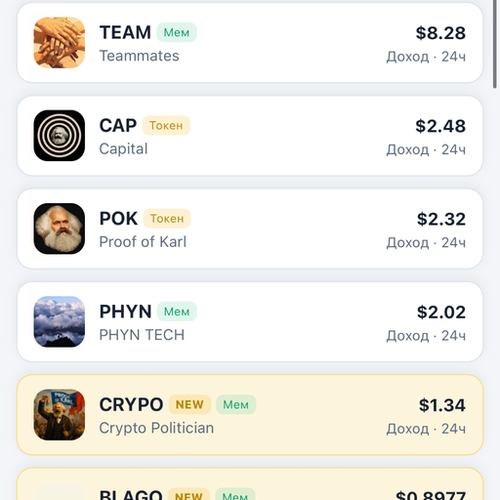500x500 pixels.
Task: Select the Токен badge next to POK
Action: coord(167,218)
